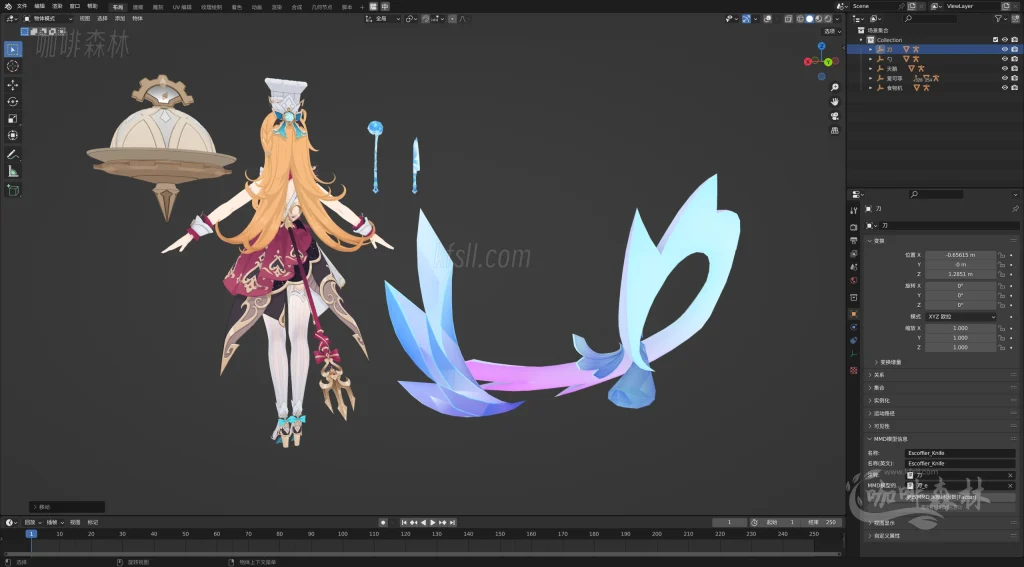This screenshot has height=567, width=1024.
Task: Toggle the camera view icon
Action: click(x=835, y=116)
